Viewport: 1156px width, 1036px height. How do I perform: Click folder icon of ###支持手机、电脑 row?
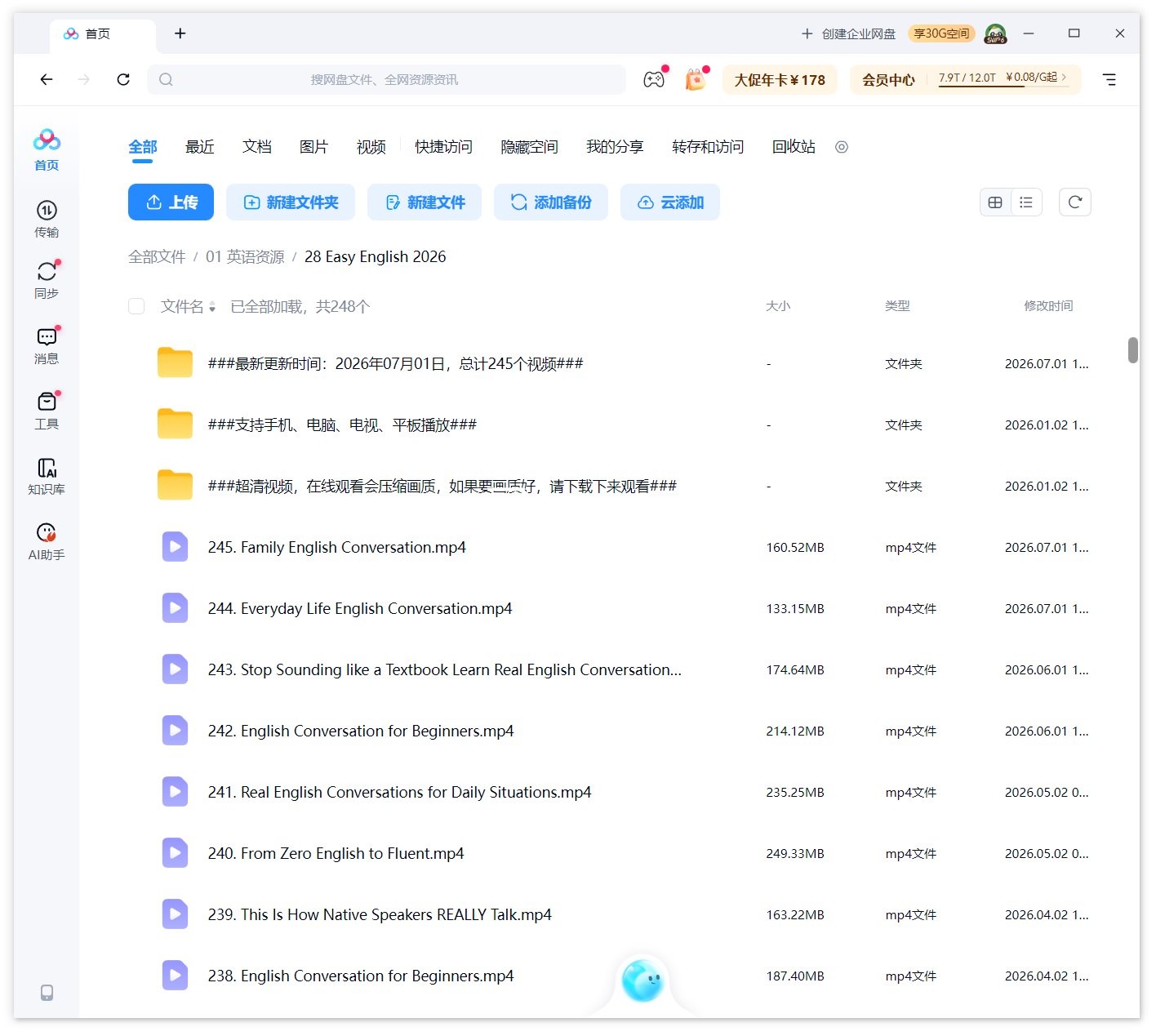tap(175, 425)
